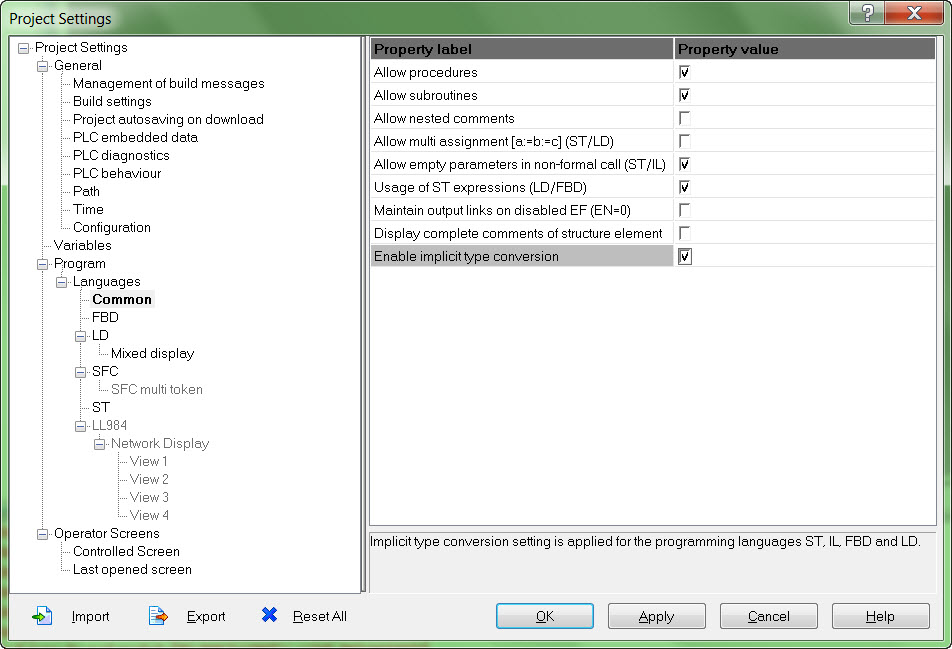Enable Allow nested comments checkbox

[684, 118]
